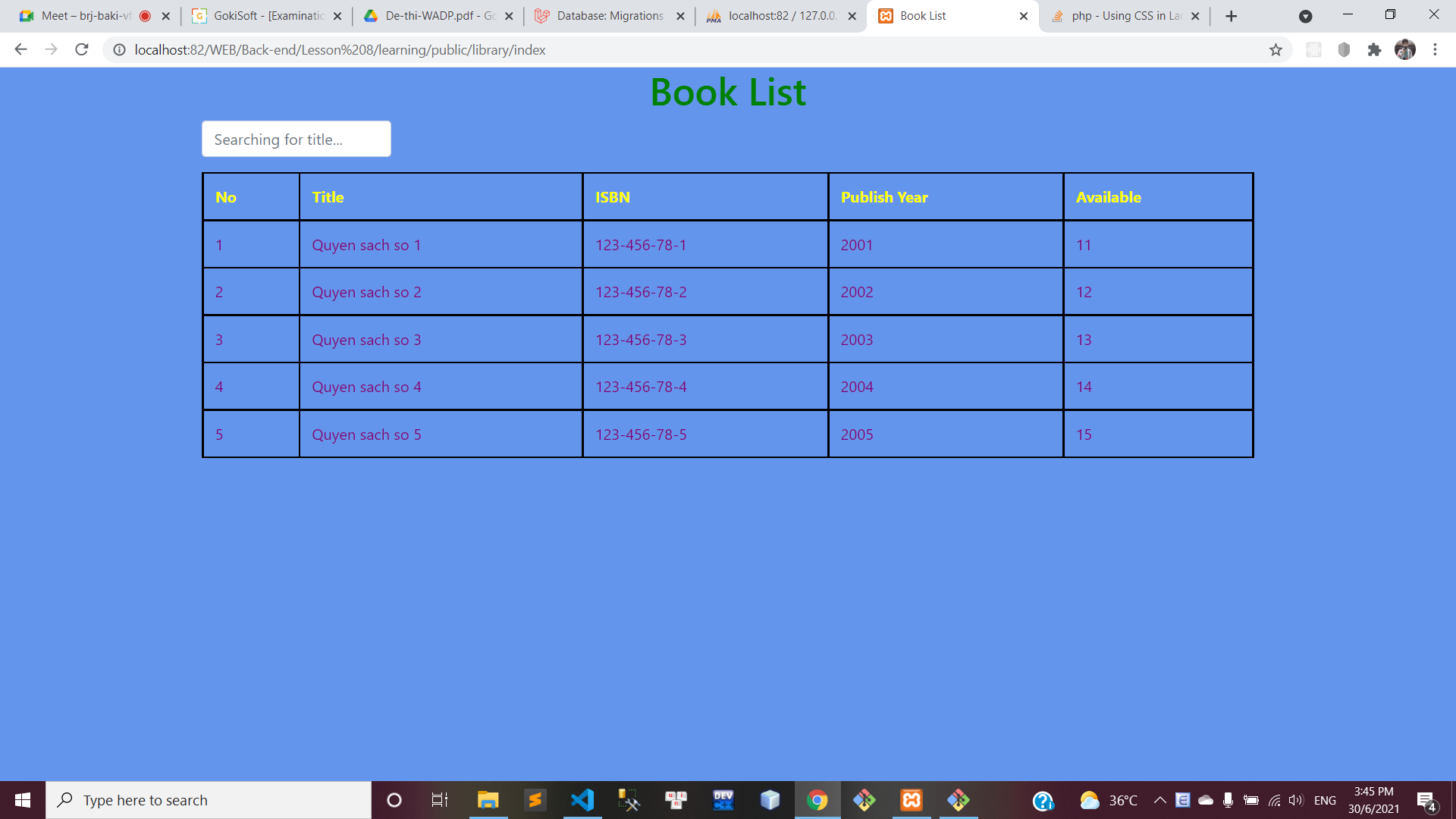Viewport: 1456px width, 819px height.
Task: Bookmark this page with the star icon
Action: (1276, 50)
